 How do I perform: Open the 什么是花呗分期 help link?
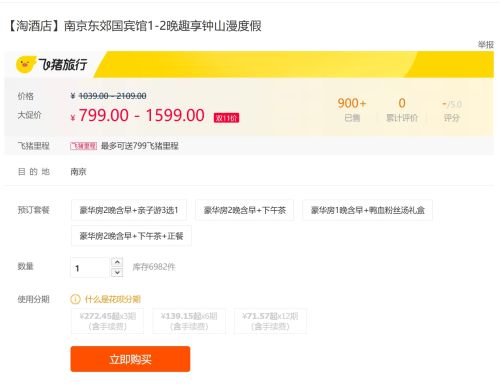[113, 299]
